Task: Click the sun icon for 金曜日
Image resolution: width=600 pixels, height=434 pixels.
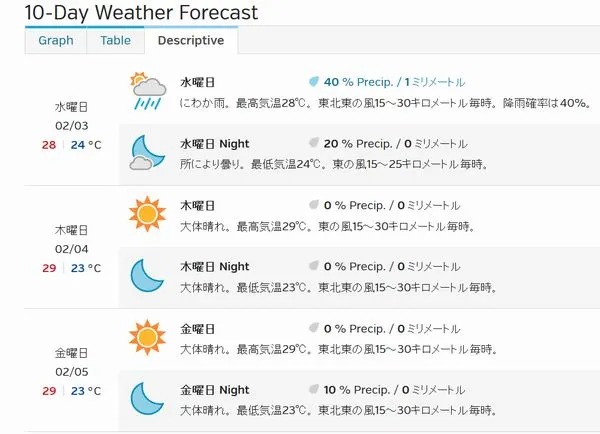Action: click(147, 338)
